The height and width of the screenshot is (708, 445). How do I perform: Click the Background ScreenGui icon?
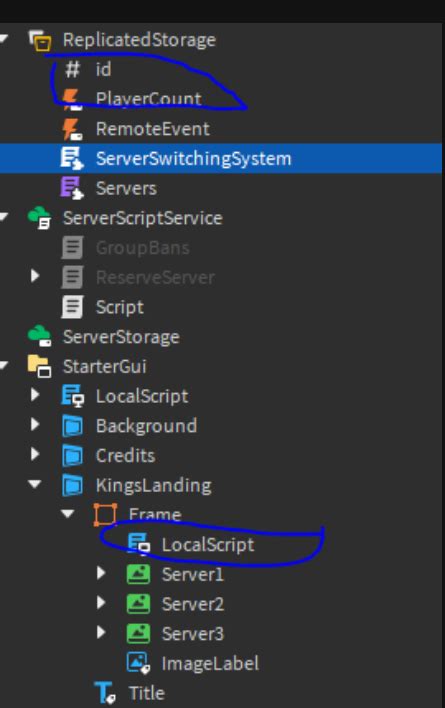coord(72,426)
